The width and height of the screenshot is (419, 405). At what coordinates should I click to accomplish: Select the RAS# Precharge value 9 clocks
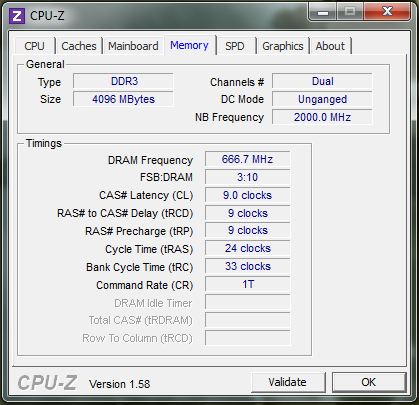[x=247, y=231]
